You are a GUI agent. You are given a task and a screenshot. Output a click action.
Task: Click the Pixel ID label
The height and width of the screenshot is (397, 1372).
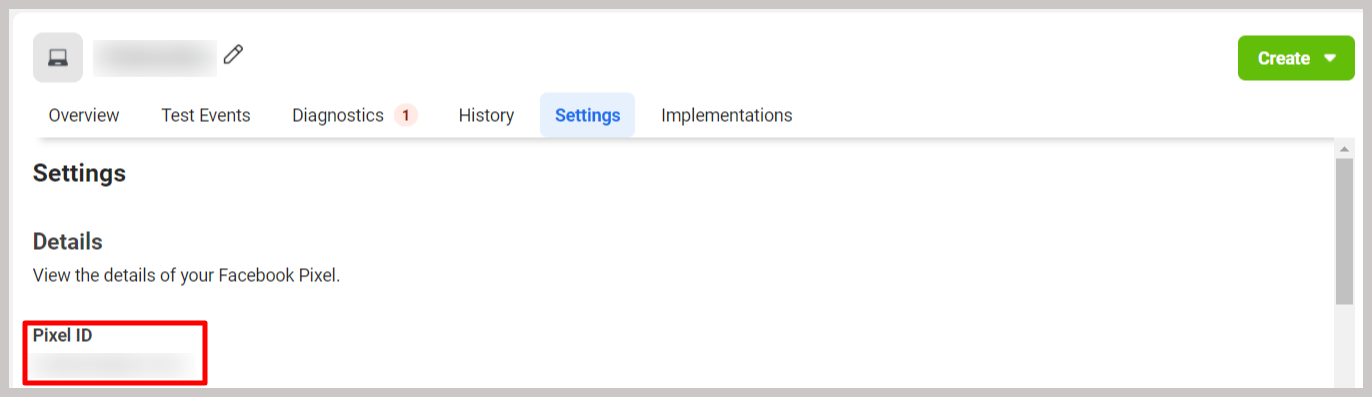click(62, 336)
